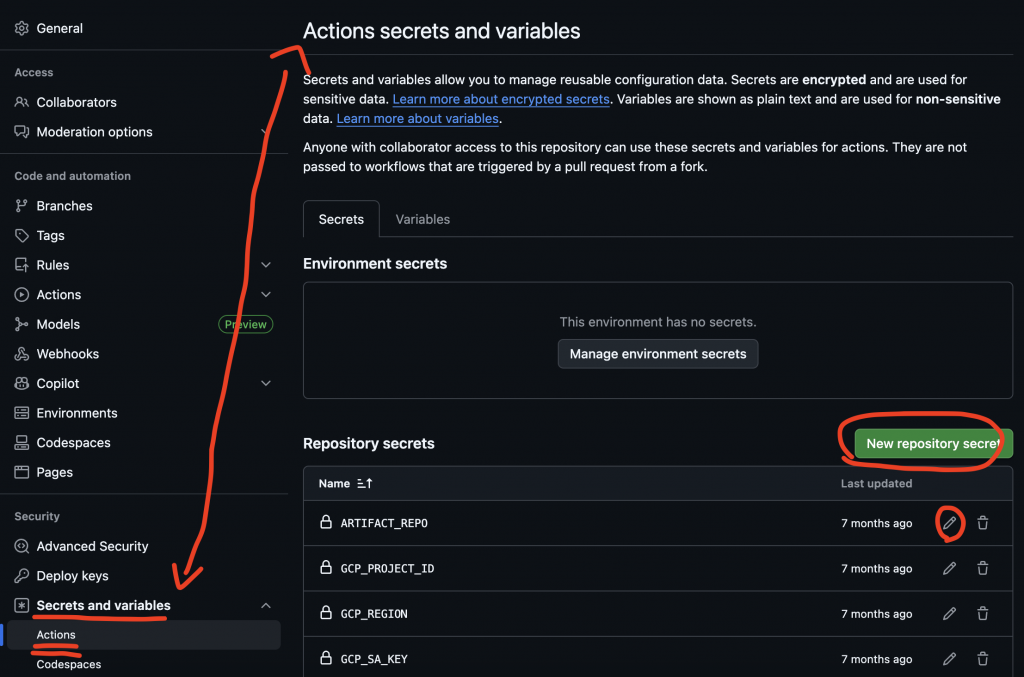
Task: Click the pencil edit icon for ARTIFACT_REPO
Action: 949,523
